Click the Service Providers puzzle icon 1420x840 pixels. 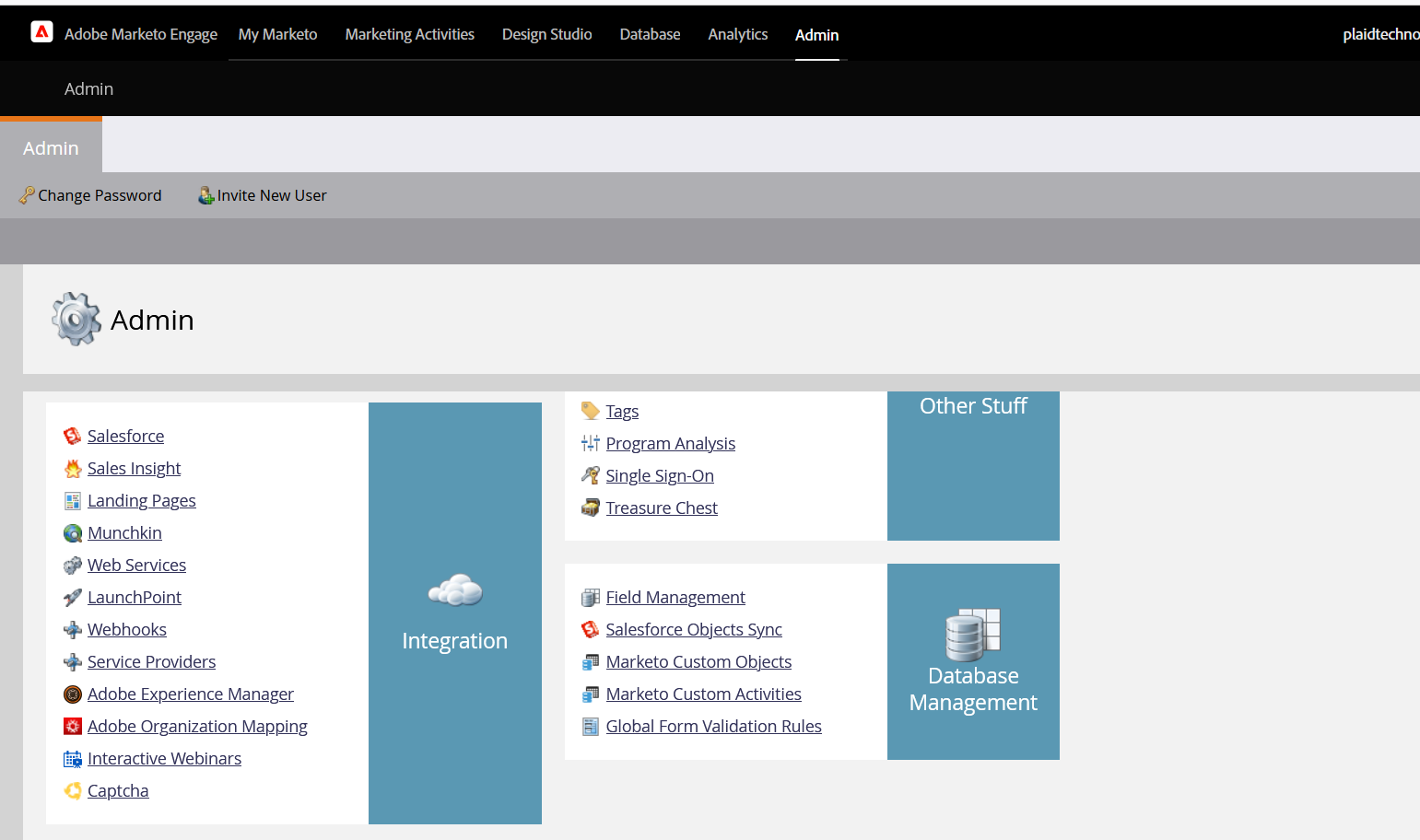tap(73, 661)
